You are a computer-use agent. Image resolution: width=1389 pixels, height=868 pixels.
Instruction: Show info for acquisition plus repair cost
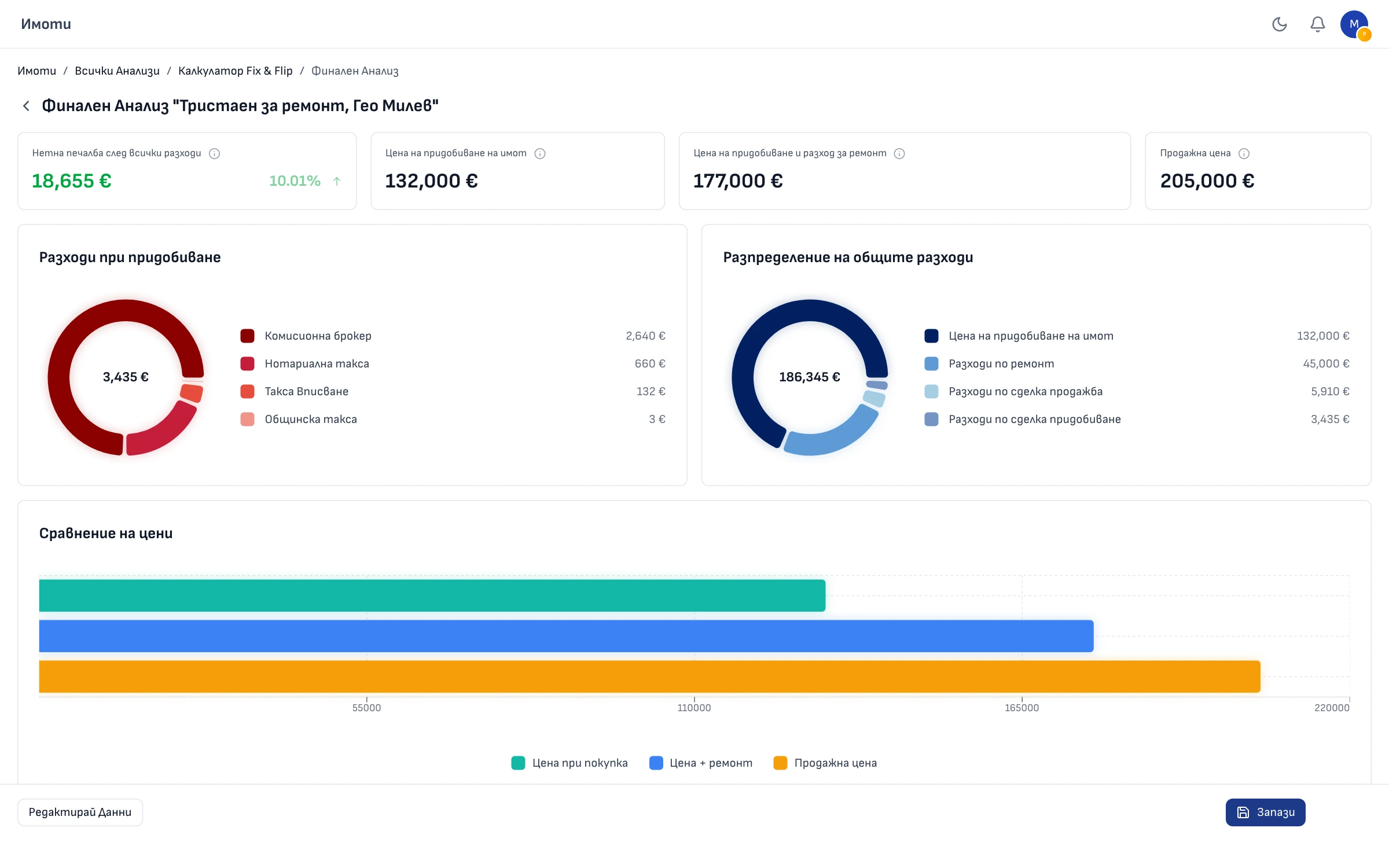point(899,153)
